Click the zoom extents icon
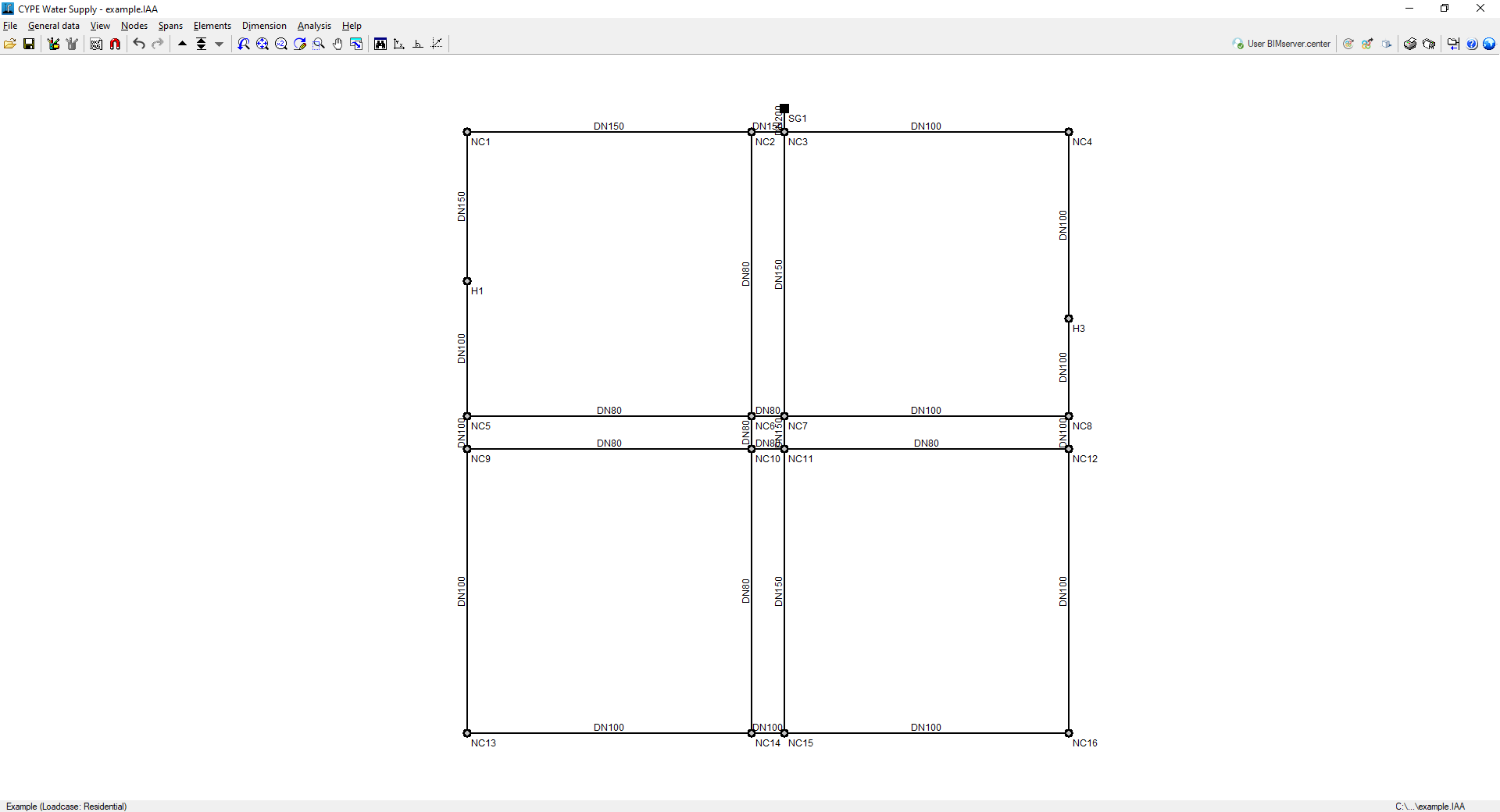The image size is (1500, 812). [x=262, y=44]
